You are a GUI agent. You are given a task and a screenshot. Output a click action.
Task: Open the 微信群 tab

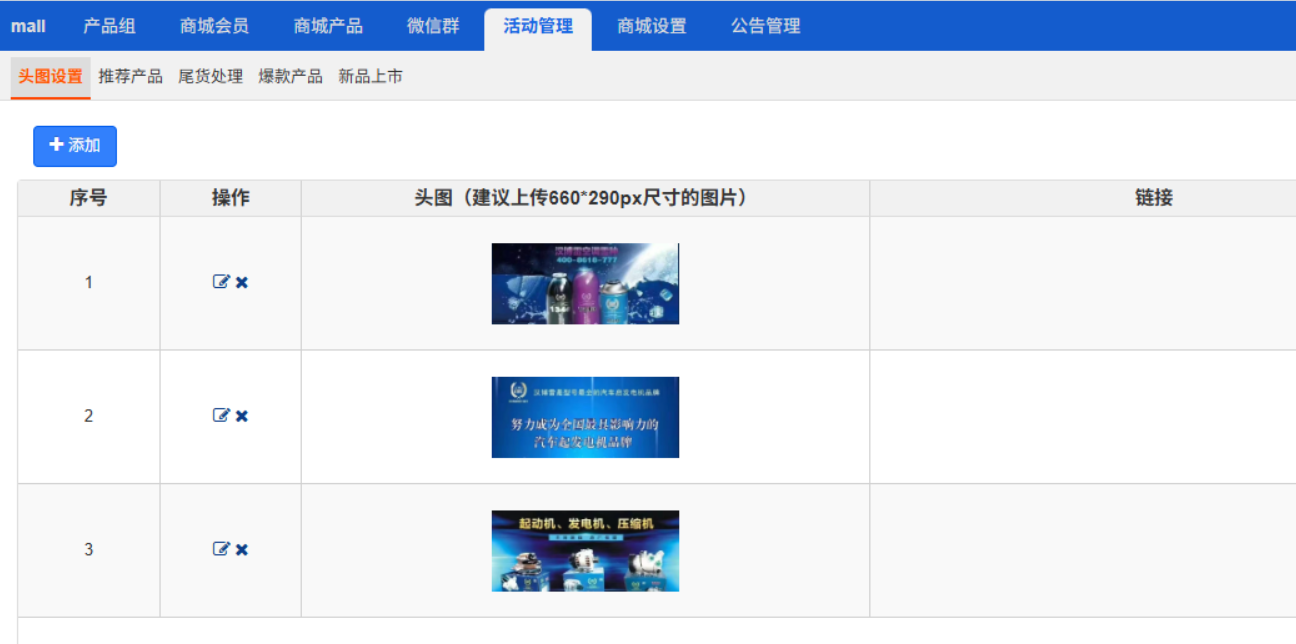pyautogui.click(x=433, y=27)
